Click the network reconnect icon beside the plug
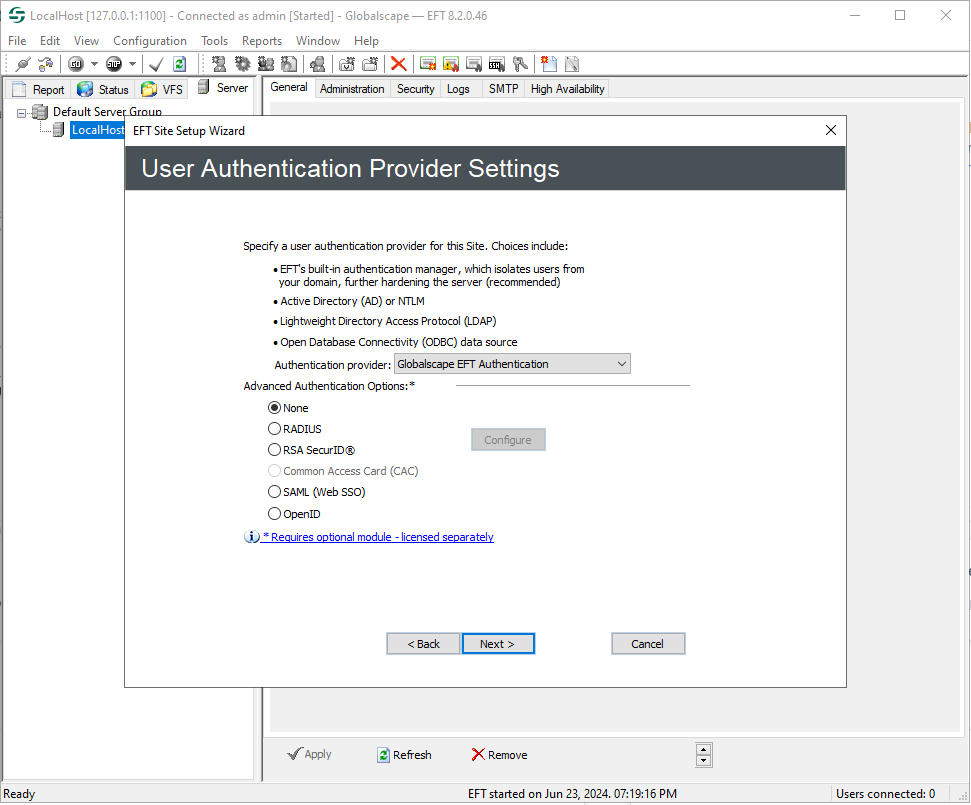The width and height of the screenshot is (971, 805). pos(45,64)
